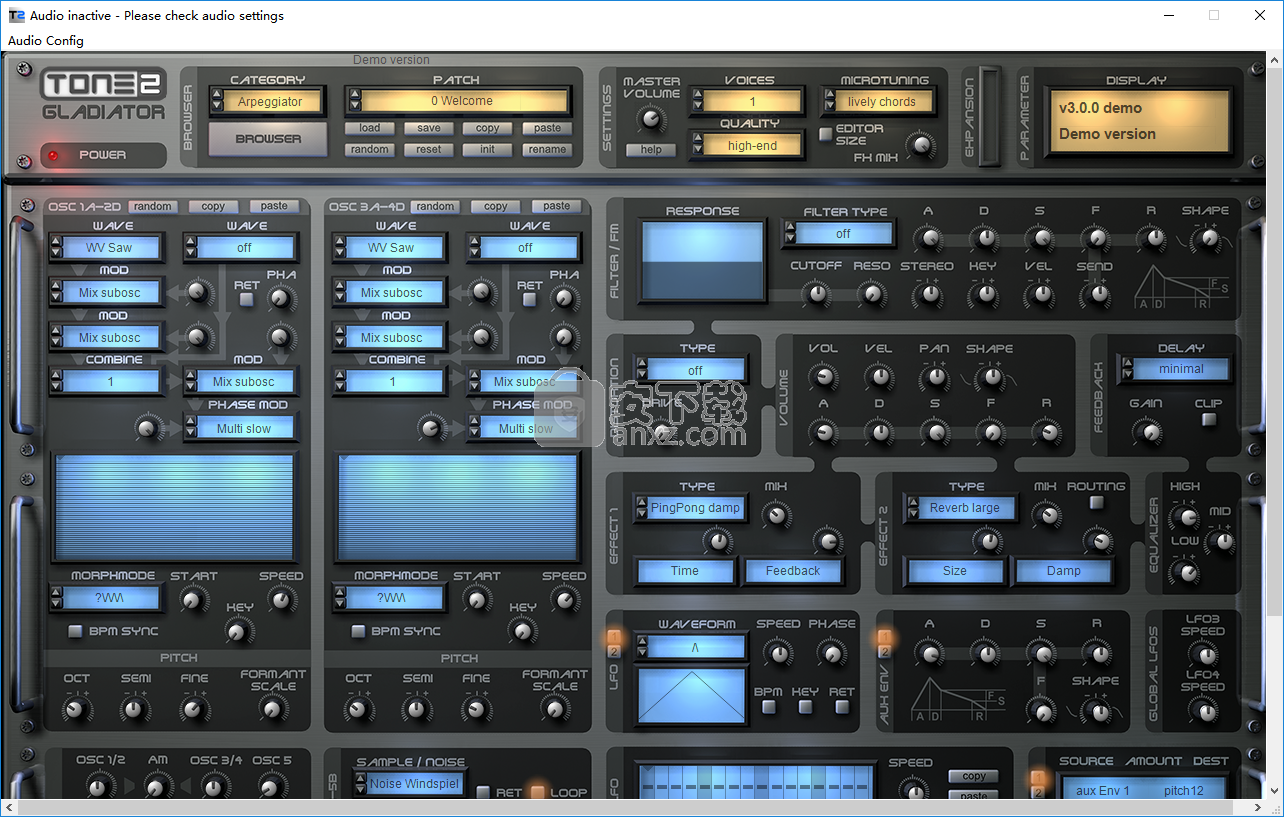Open the Delay minimal dropdown

1176,369
